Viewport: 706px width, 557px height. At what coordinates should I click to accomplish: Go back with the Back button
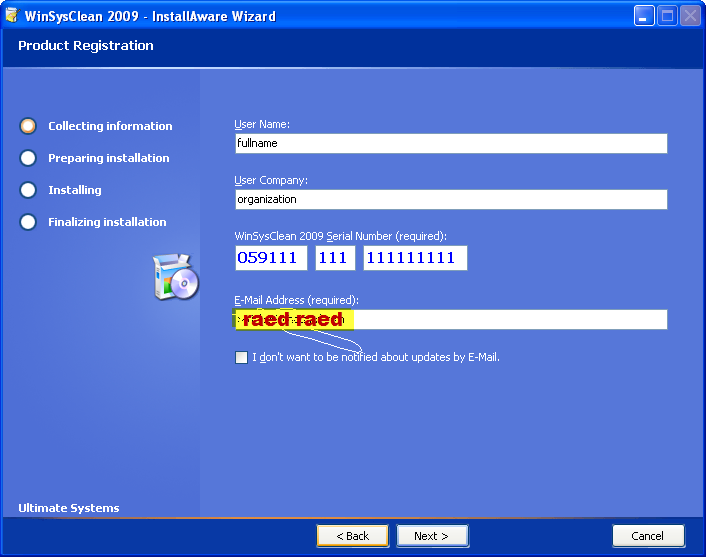click(x=352, y=536)
